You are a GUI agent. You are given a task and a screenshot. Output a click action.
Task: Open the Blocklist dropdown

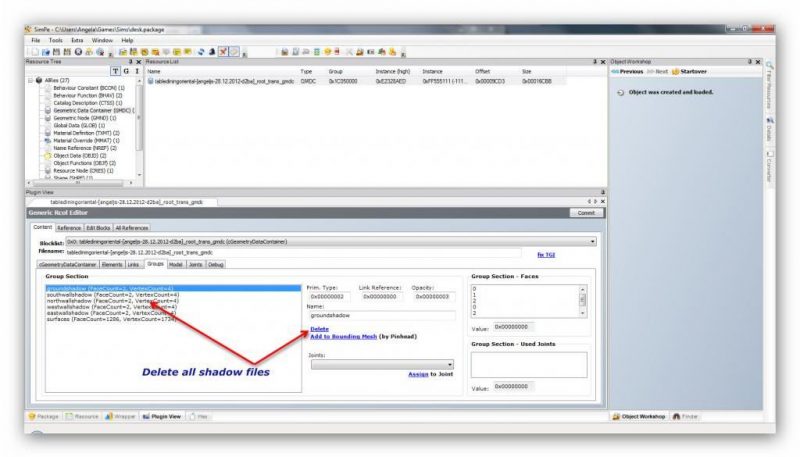point(592,241)
